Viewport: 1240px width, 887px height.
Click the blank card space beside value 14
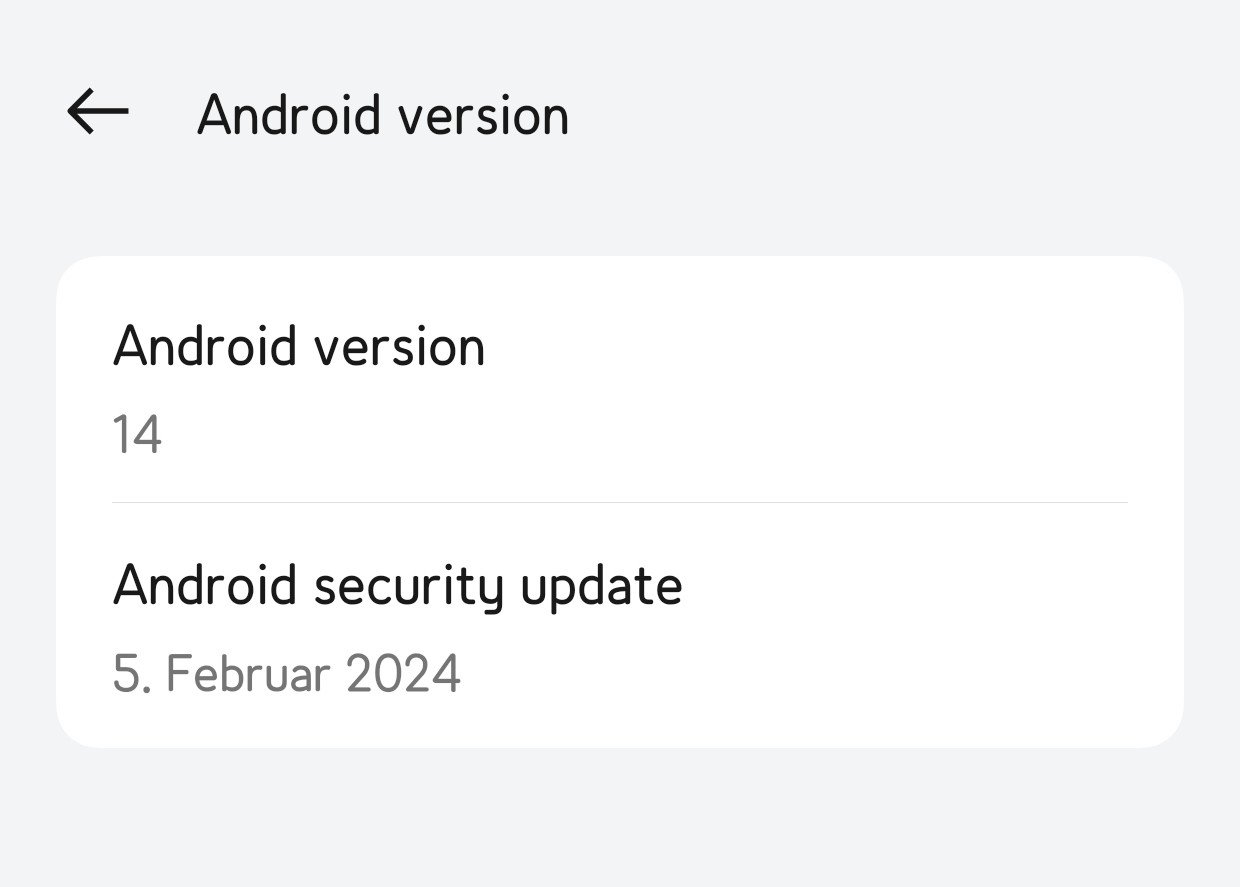point(650,435)
